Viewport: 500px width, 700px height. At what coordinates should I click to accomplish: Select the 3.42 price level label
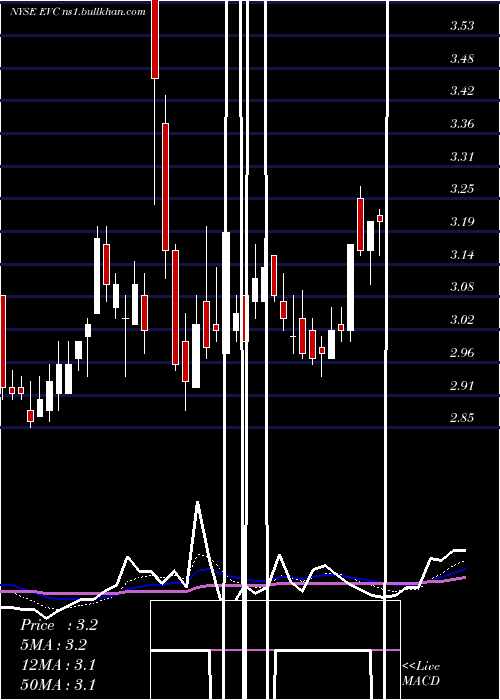462,91
